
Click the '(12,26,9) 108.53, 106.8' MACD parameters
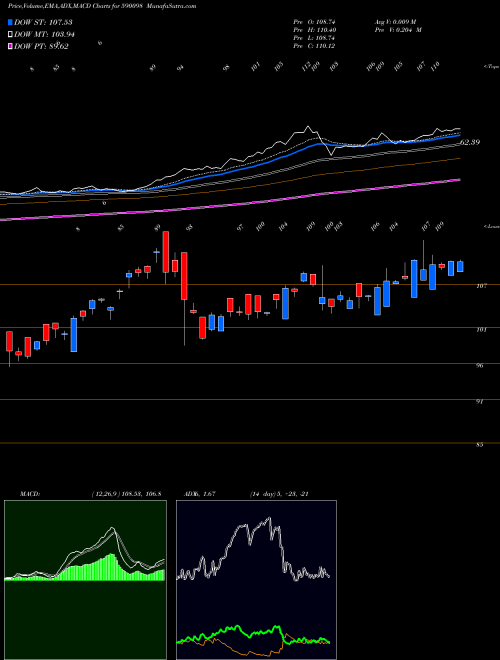point(126,494)
